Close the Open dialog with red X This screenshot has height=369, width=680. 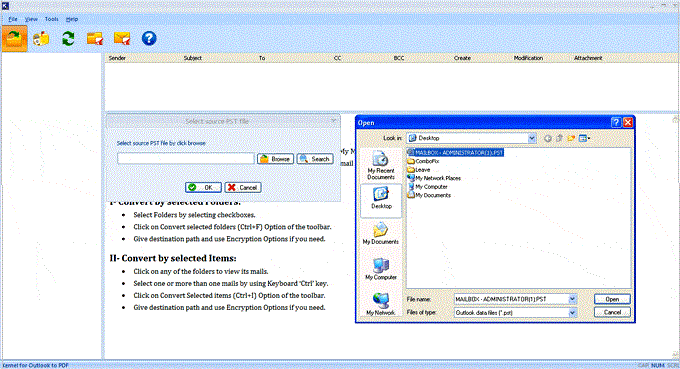[x=628, y=123]
